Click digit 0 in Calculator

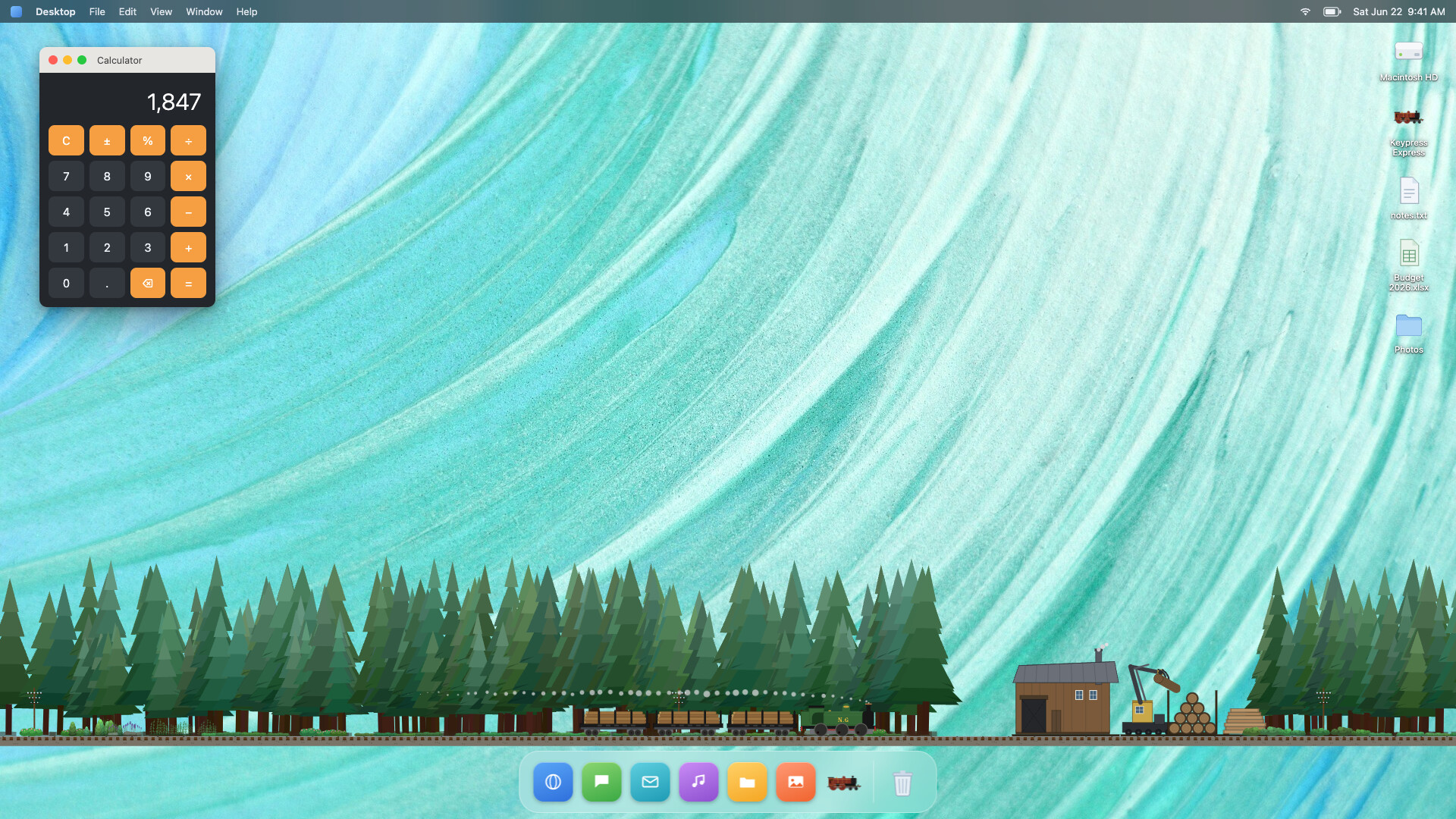tap(66, 283)
